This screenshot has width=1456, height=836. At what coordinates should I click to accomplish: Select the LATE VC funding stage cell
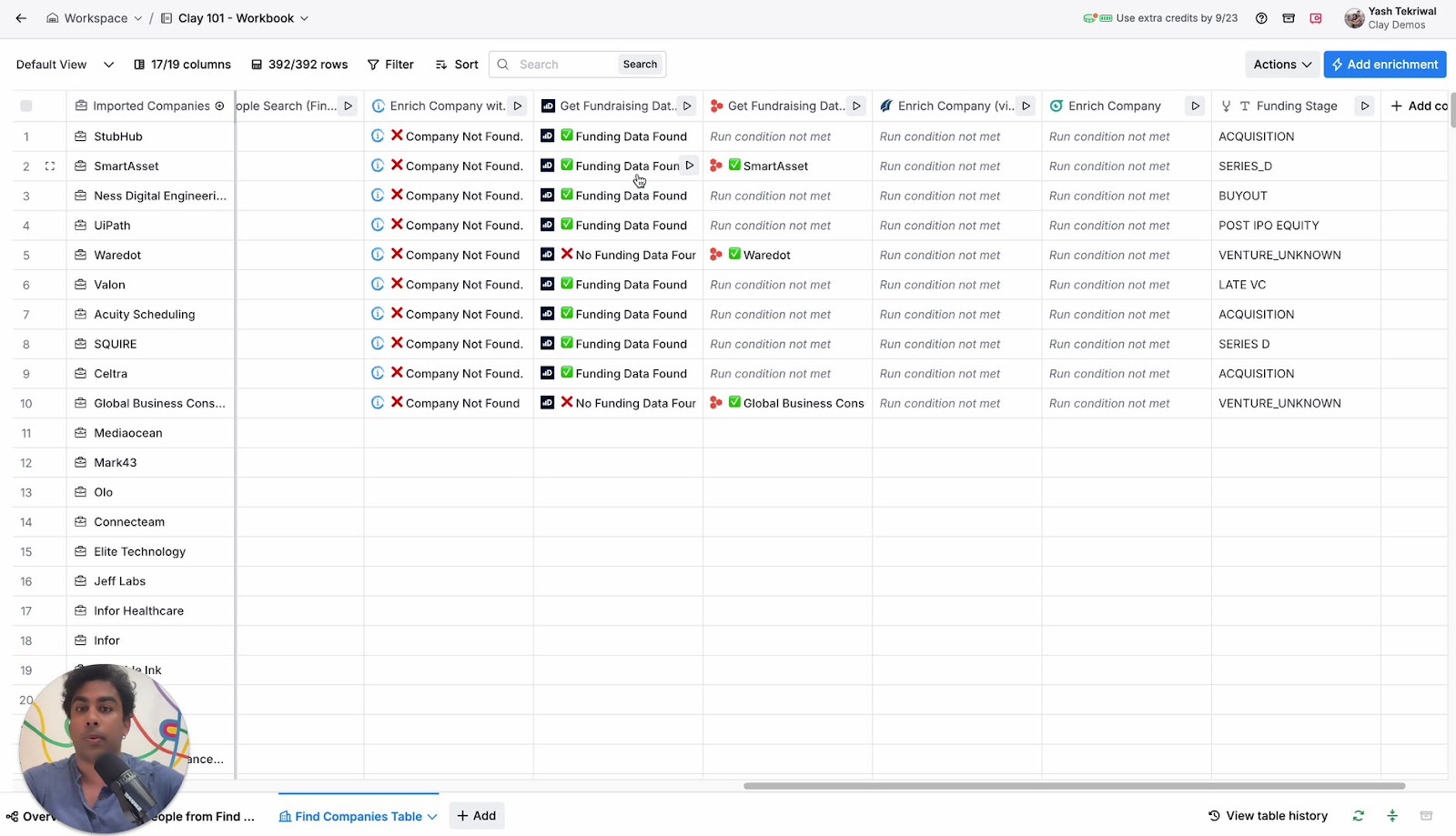[x=1296, y=285]
